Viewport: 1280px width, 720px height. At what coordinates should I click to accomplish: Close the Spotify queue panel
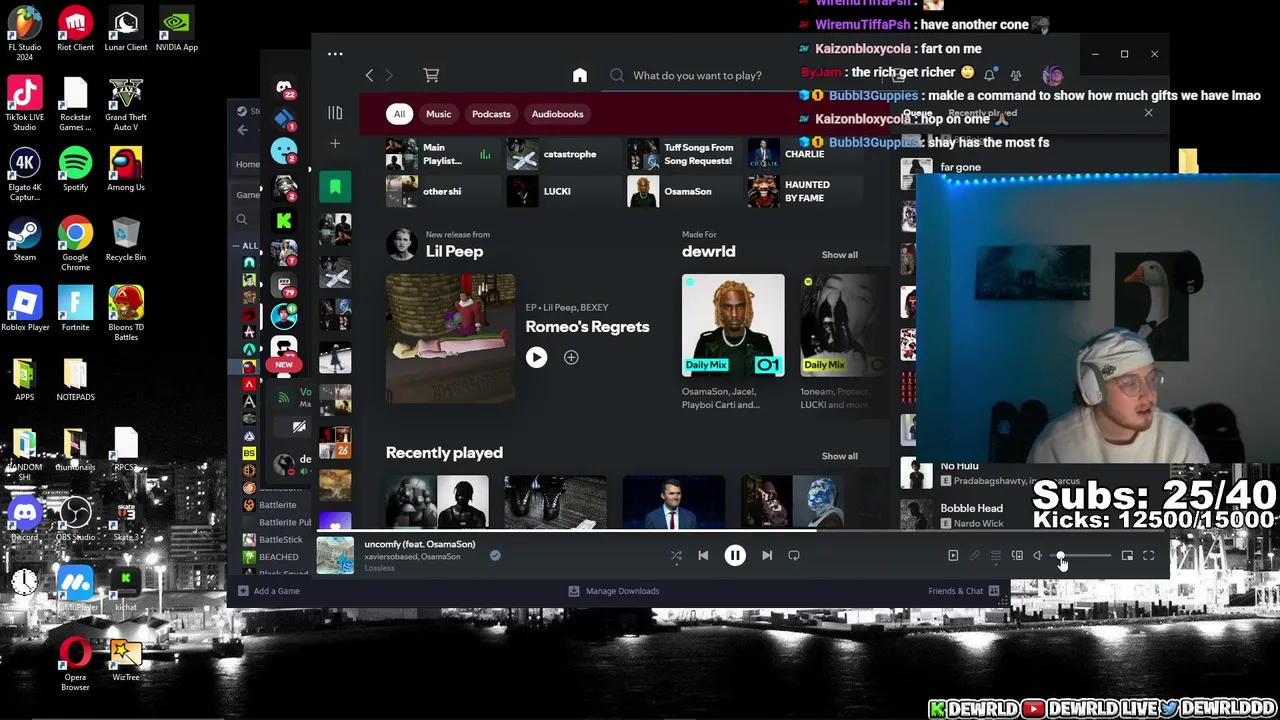tap(1148, 113)
